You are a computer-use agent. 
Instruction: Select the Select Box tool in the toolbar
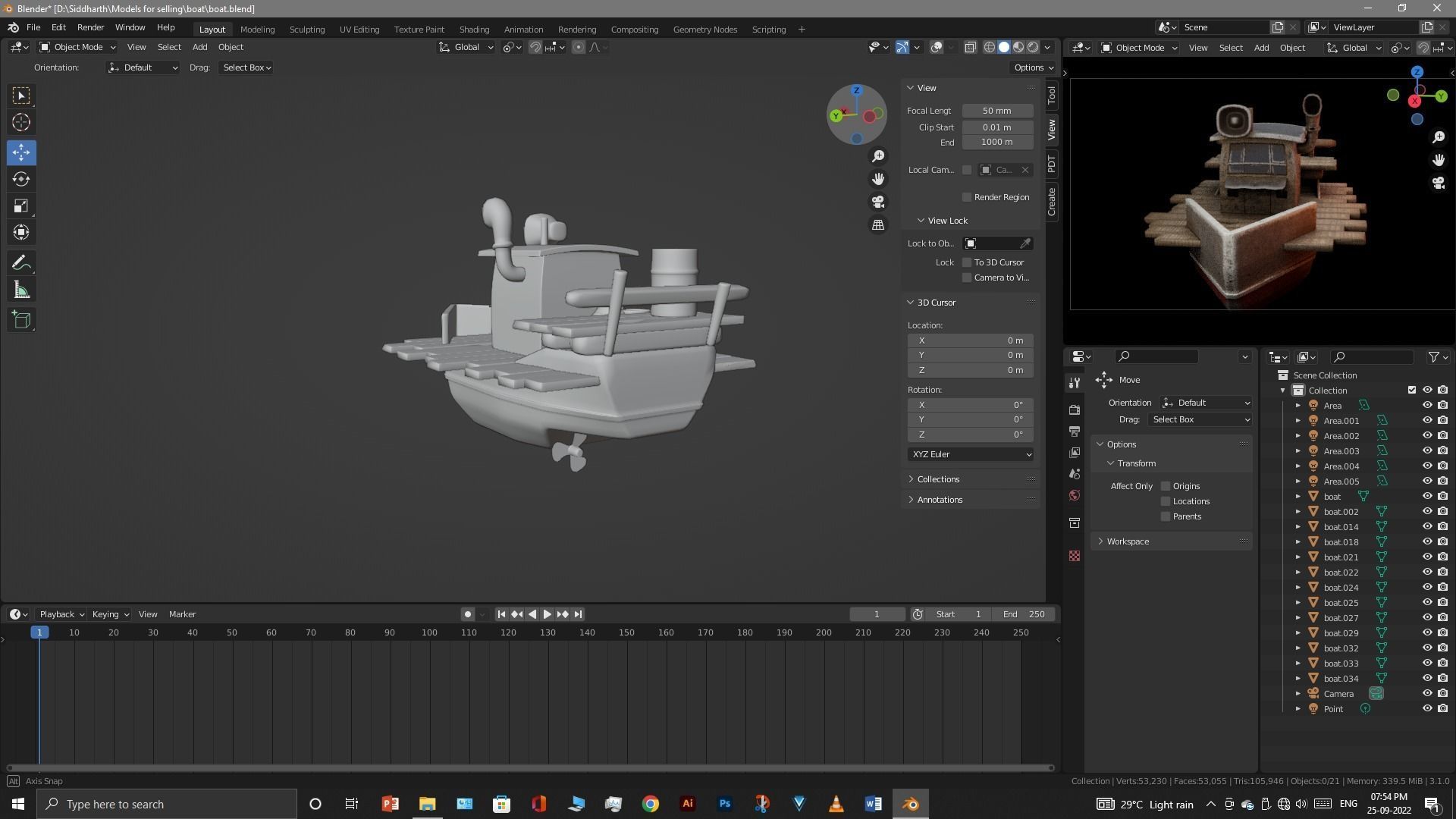click(21, 96)
